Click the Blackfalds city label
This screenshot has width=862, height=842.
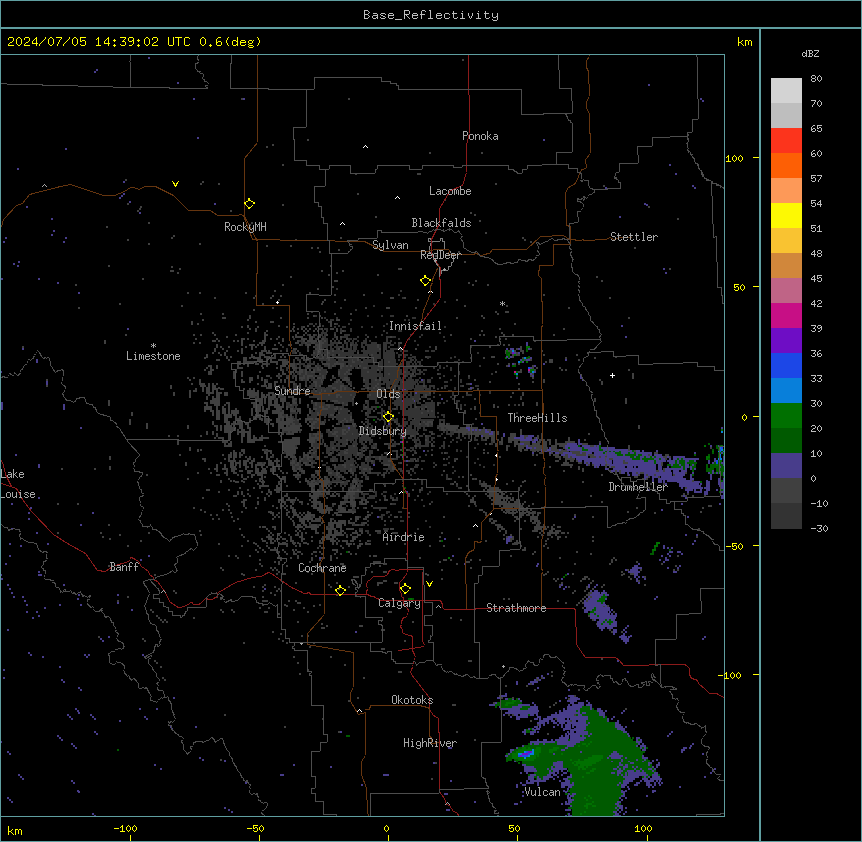[441, 223]
